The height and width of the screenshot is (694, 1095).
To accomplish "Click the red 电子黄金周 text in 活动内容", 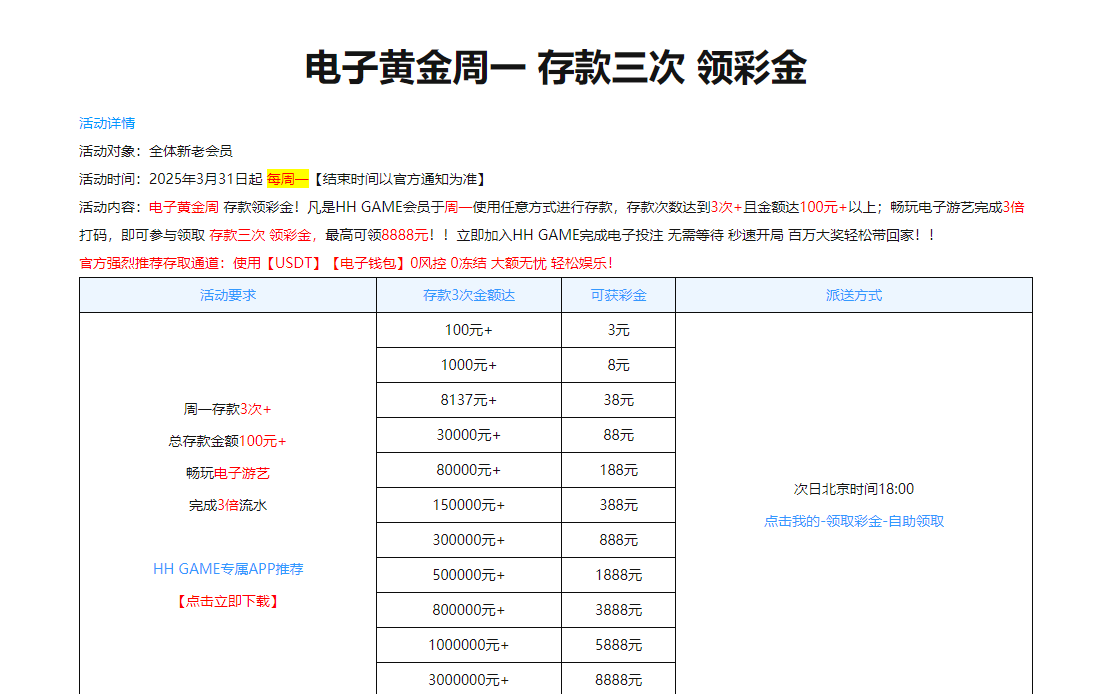I will [184, 207].
